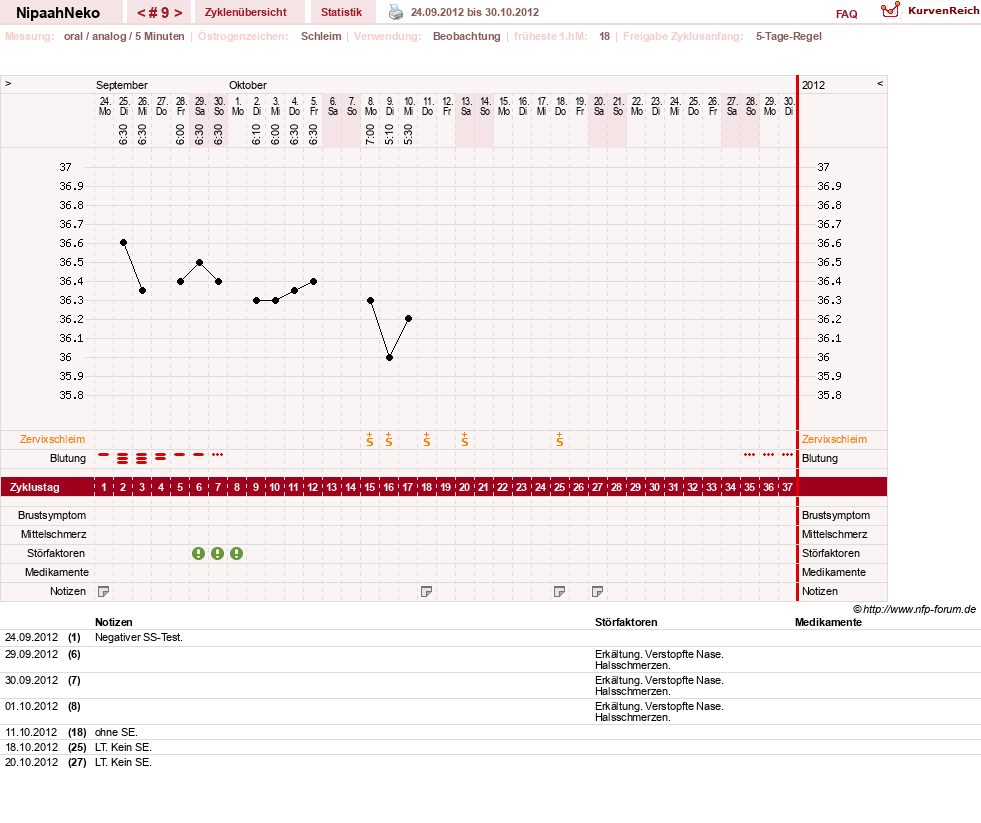981x823 pixels.
Task: Click the Zervixschleim S+ symbol on day 16
Action: (389, 439)
